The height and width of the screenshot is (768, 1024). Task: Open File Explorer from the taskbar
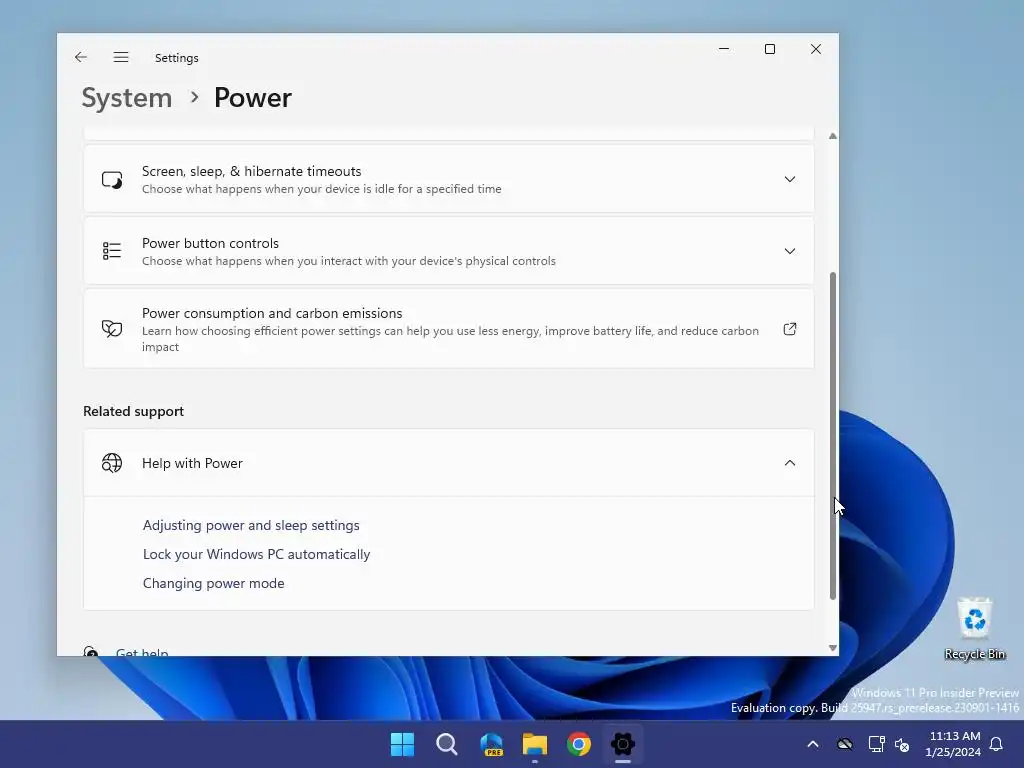[x=535, y=744]
